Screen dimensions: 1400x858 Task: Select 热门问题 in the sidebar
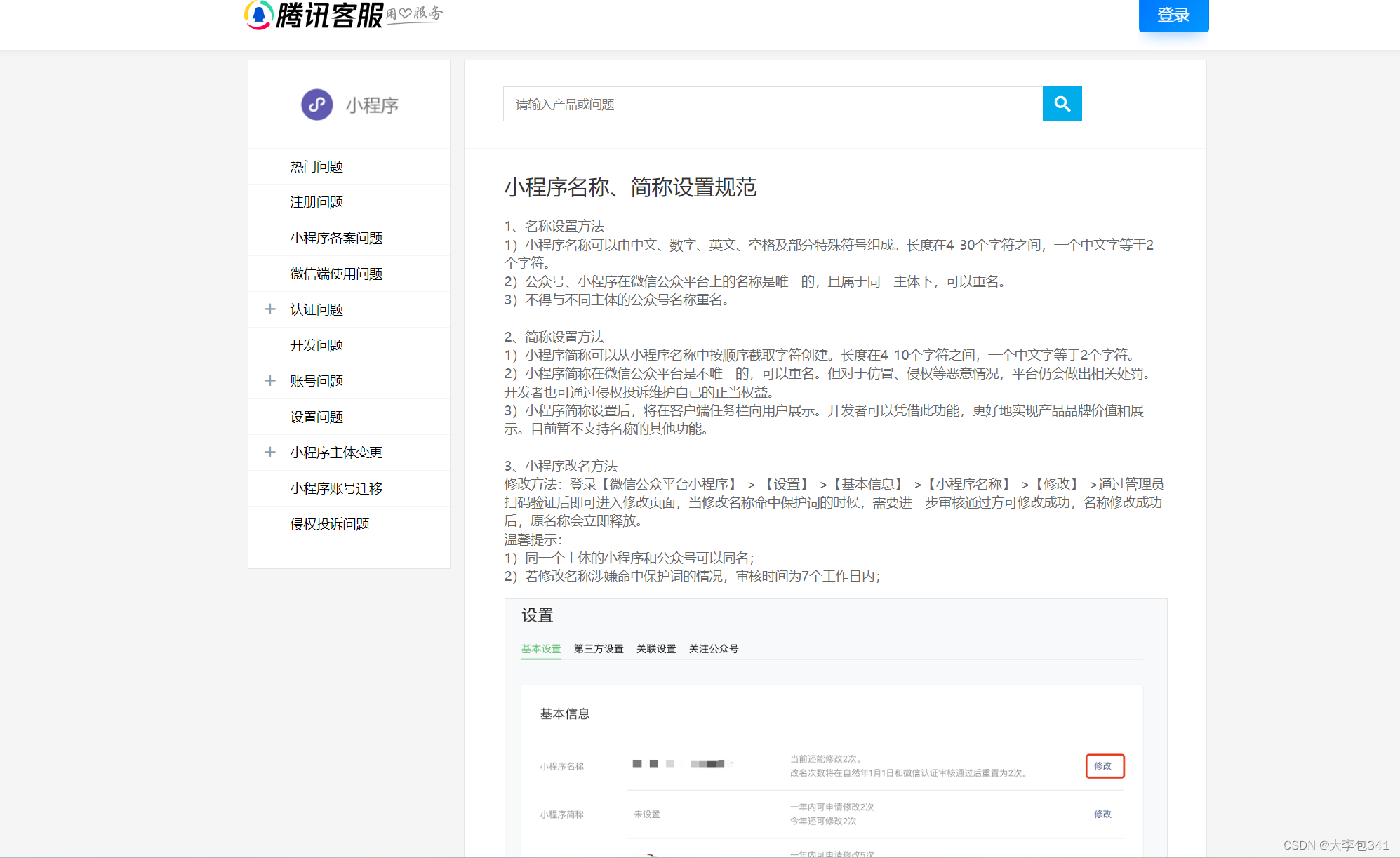[316, 166]
